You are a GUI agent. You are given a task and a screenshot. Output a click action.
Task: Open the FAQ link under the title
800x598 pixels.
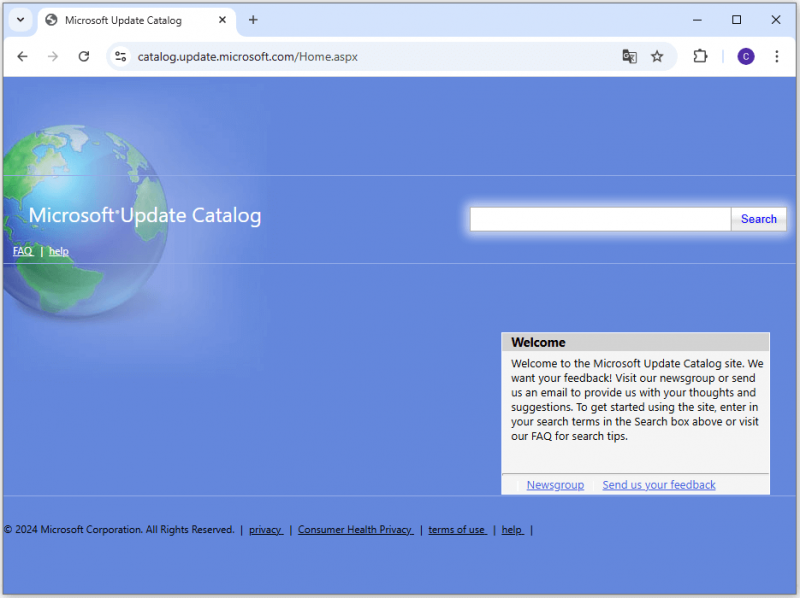coord(22,251)
